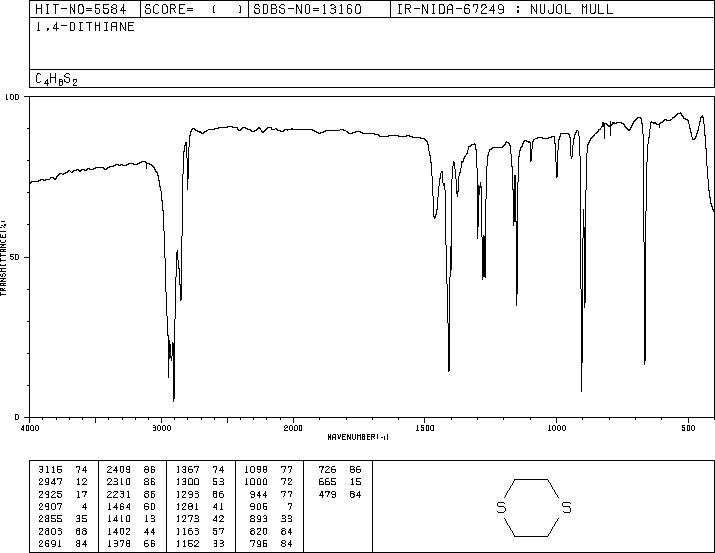Screen dimensions: 715x553
Task: Select the 1098 peak entry
Action: pos(268,469)
